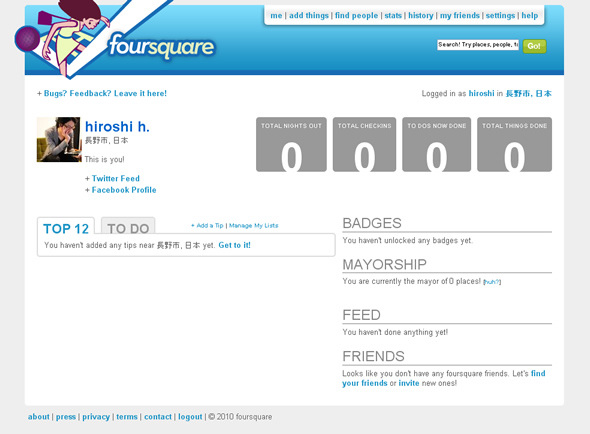590x434 pixels.
Task: Click the 'logout' footer link
Action: tap(190, 417)
